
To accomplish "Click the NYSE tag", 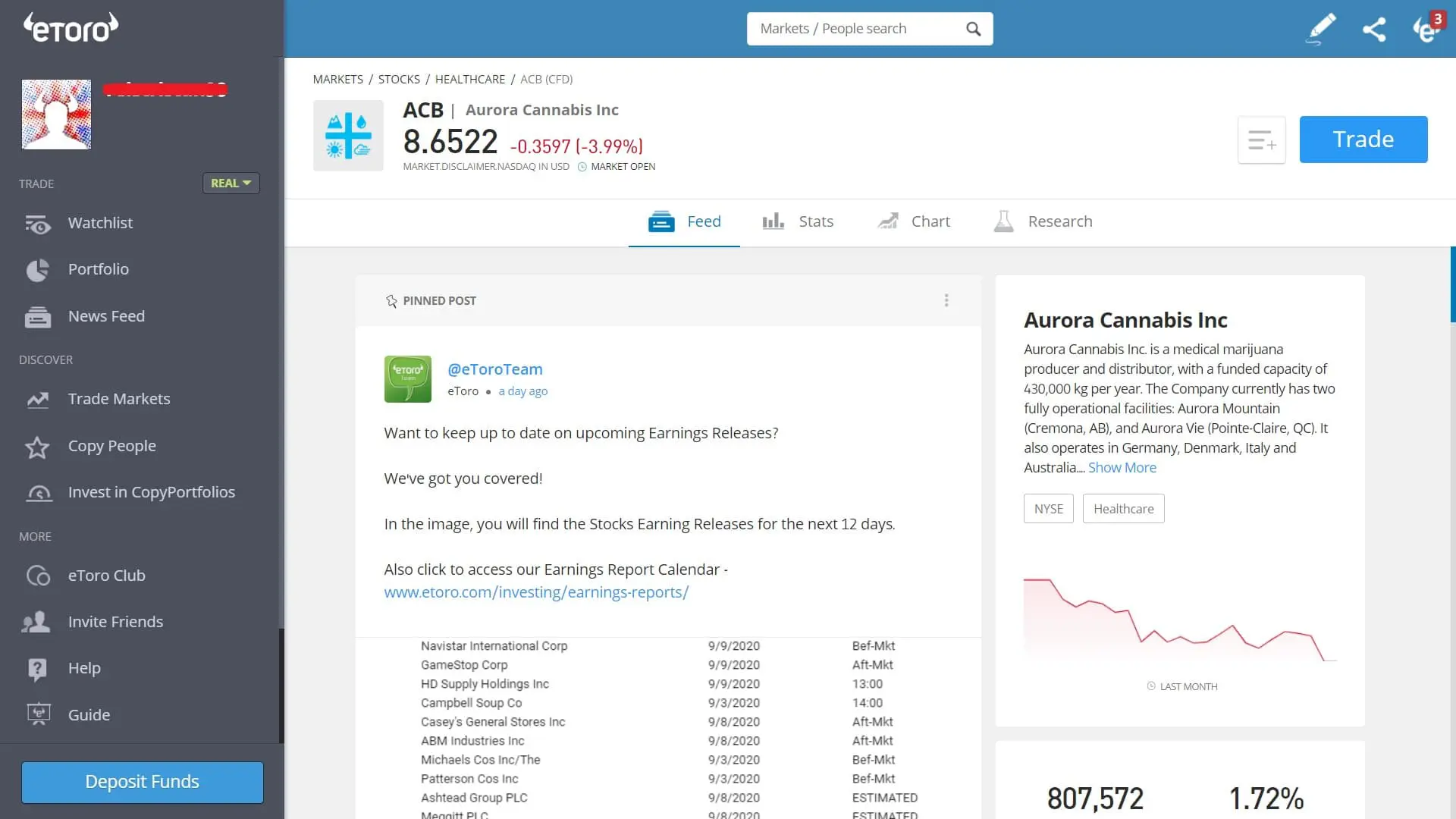I will click(1049, 509).
